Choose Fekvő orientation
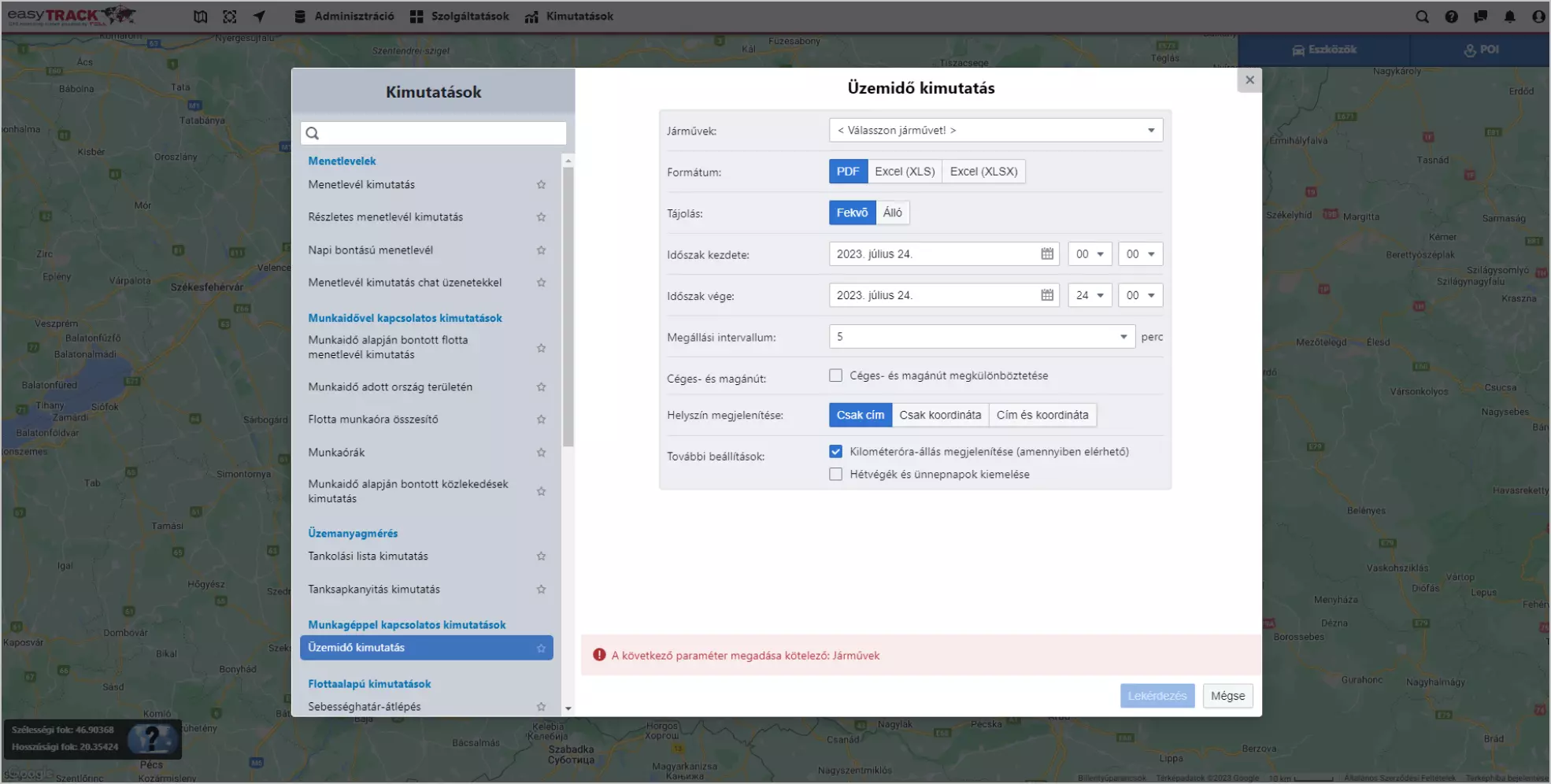 [x=852, y=213]
